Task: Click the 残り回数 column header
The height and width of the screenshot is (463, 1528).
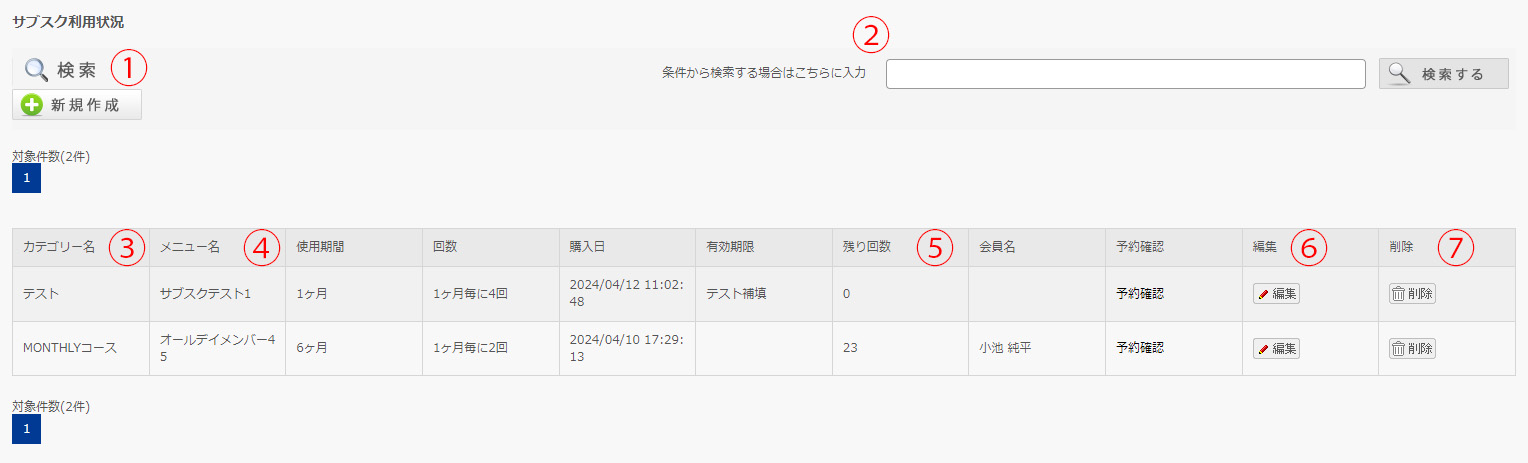Action: 866,247
